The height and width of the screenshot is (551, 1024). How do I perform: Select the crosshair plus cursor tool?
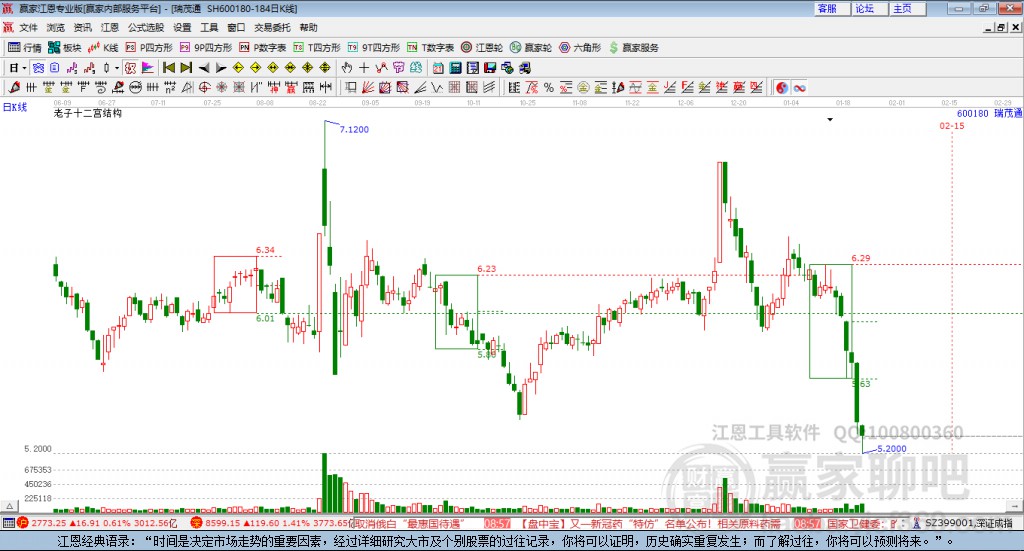tap(364, 68)
